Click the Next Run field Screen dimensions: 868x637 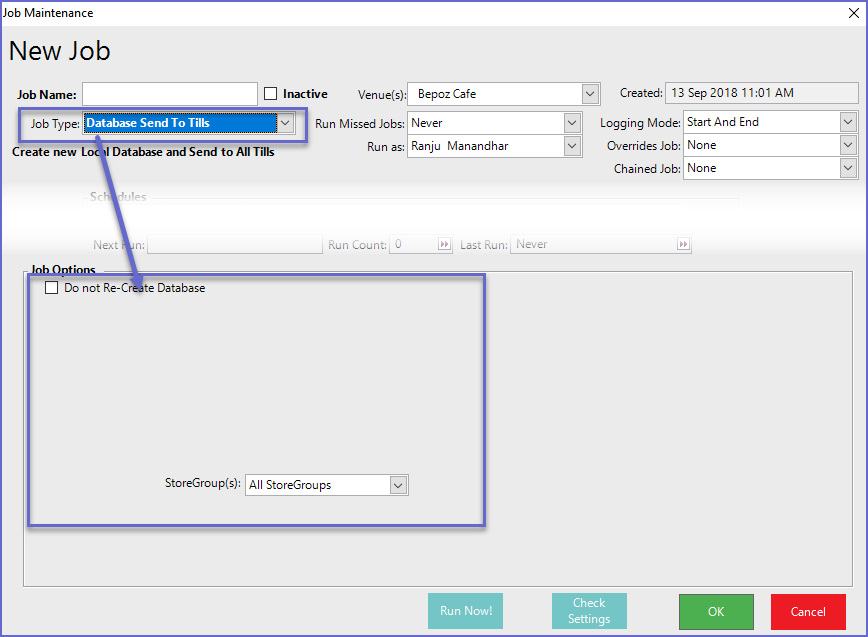(x=235, y=244)
